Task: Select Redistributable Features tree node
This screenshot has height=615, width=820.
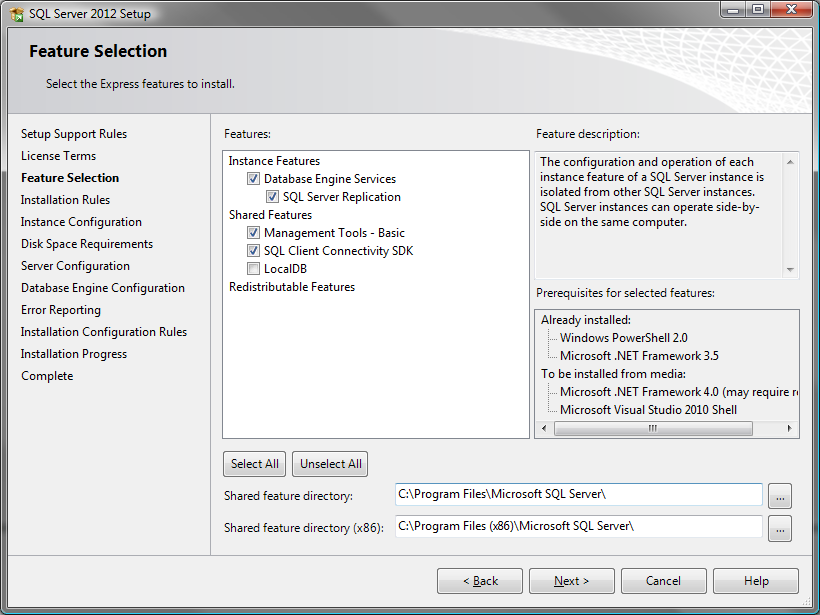Action: [x=292, y=287]
